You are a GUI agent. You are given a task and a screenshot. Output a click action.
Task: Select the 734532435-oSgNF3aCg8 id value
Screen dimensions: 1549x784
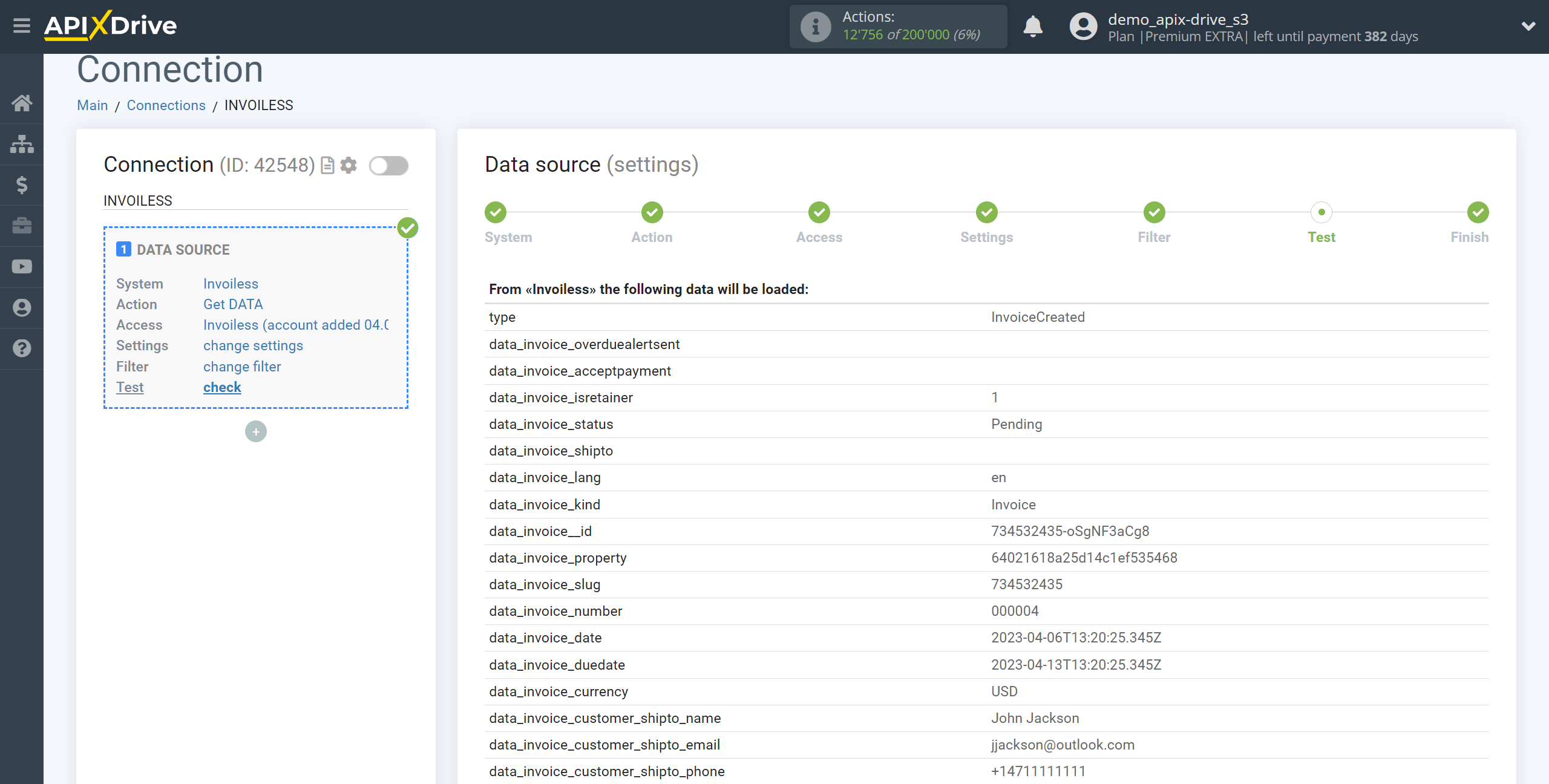pyautogui.click(x=1070, y=531)
